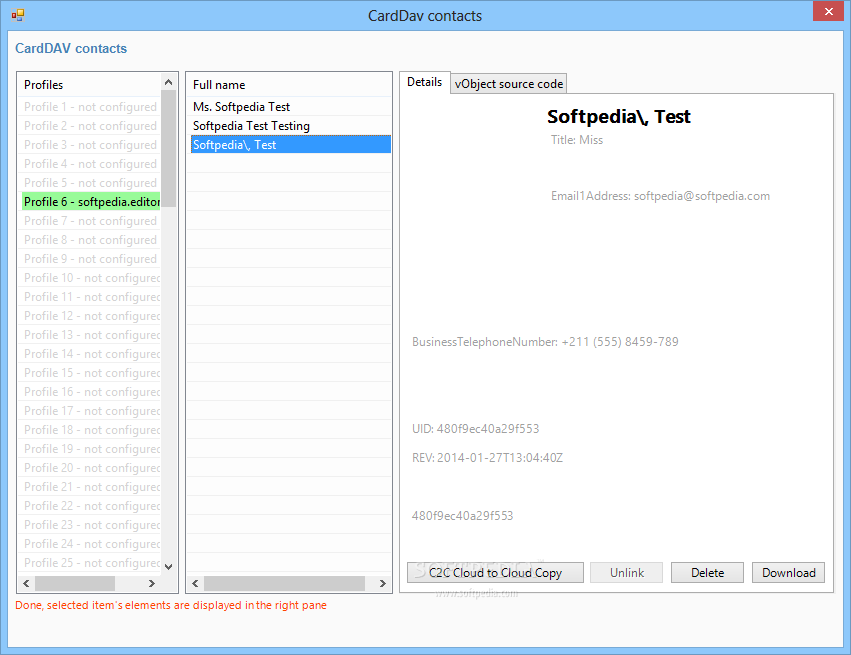Select Profile 18 - not configured
The height and width of the screenshot is (655, 851).
pyautogui.click(x=91, y=430)
